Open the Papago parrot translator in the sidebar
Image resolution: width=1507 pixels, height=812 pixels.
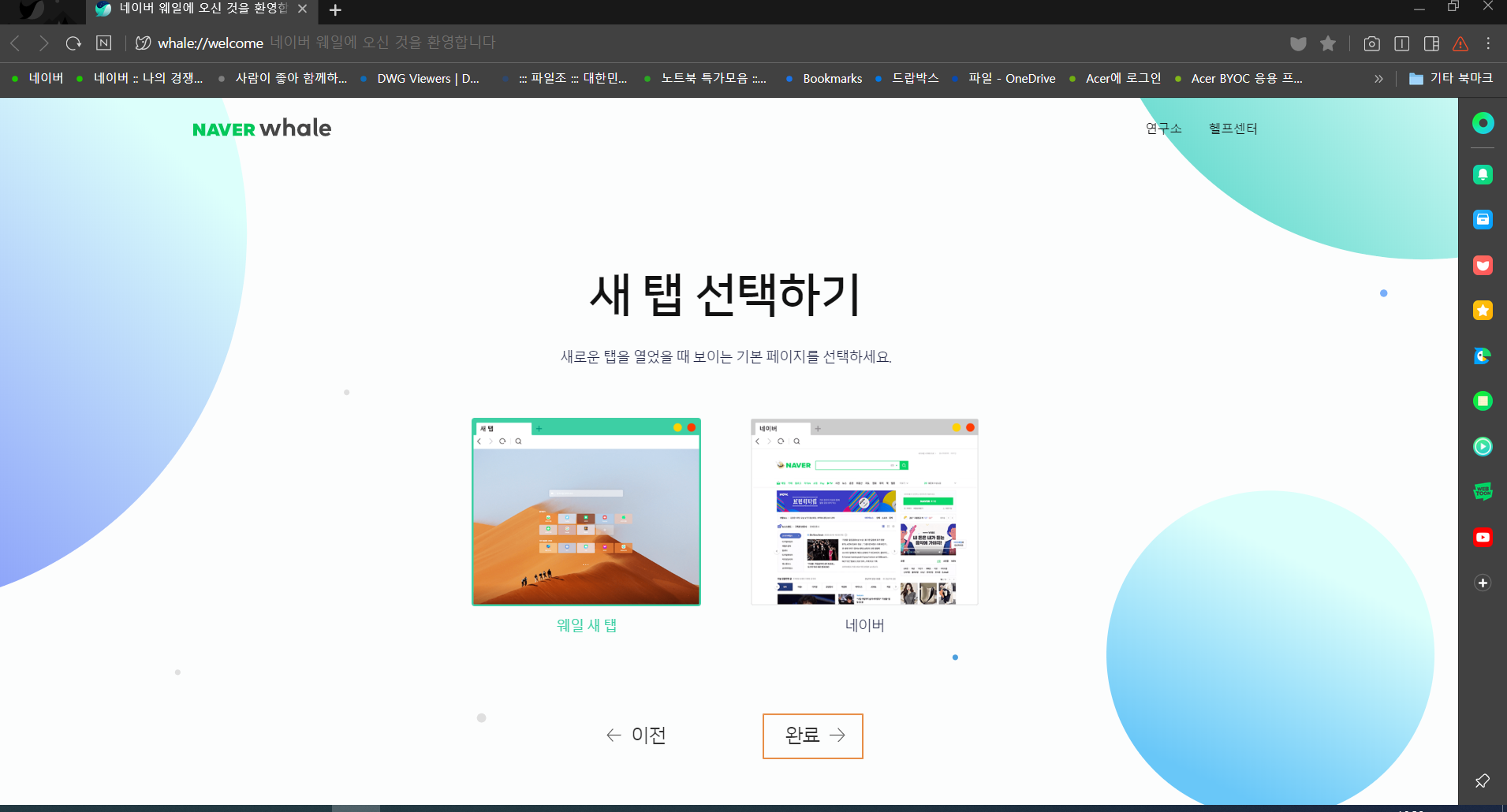(x=1483, y=356)
